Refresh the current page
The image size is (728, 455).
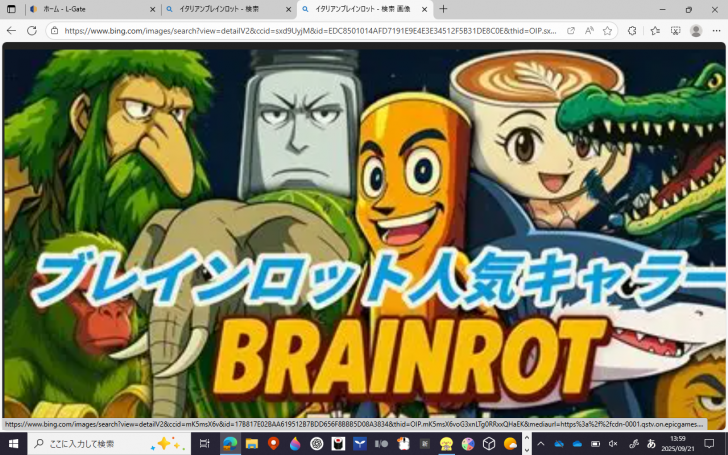[32, 31]
